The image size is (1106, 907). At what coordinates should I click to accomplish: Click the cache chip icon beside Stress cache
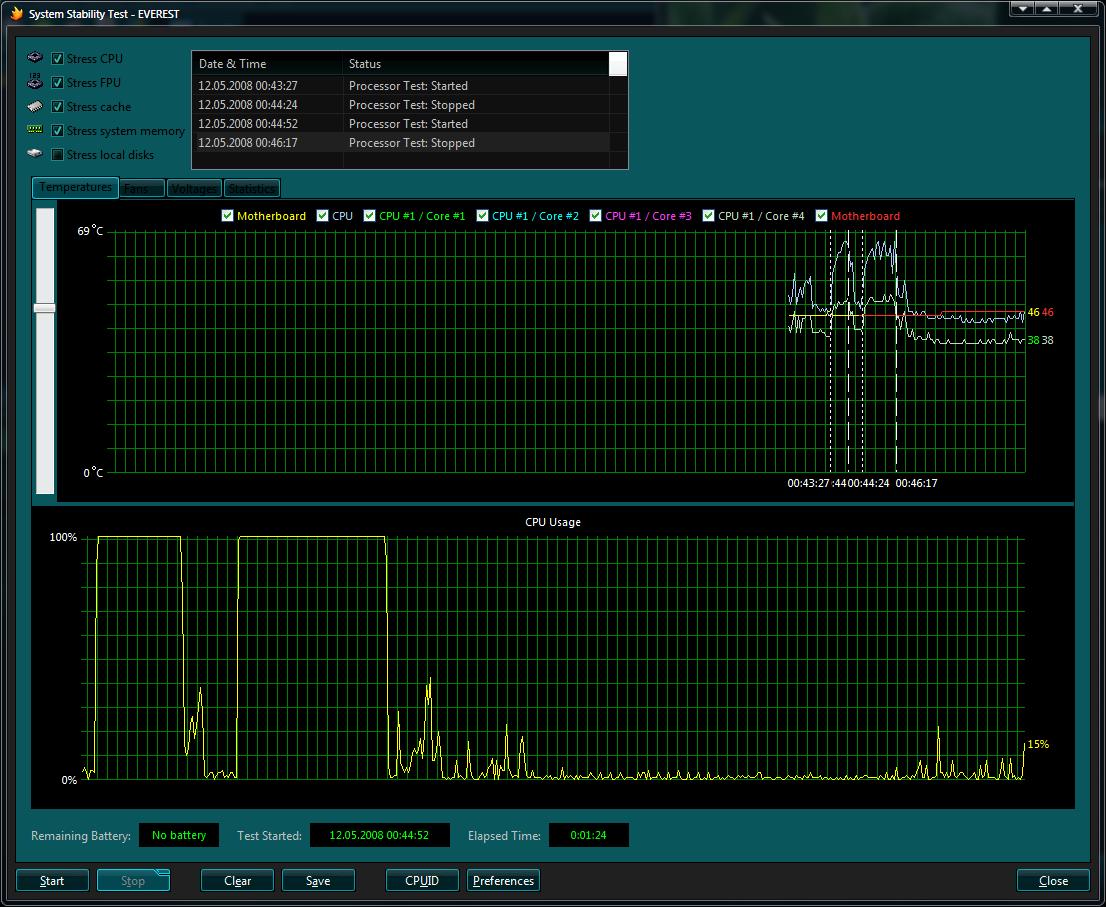pos(35,106)
